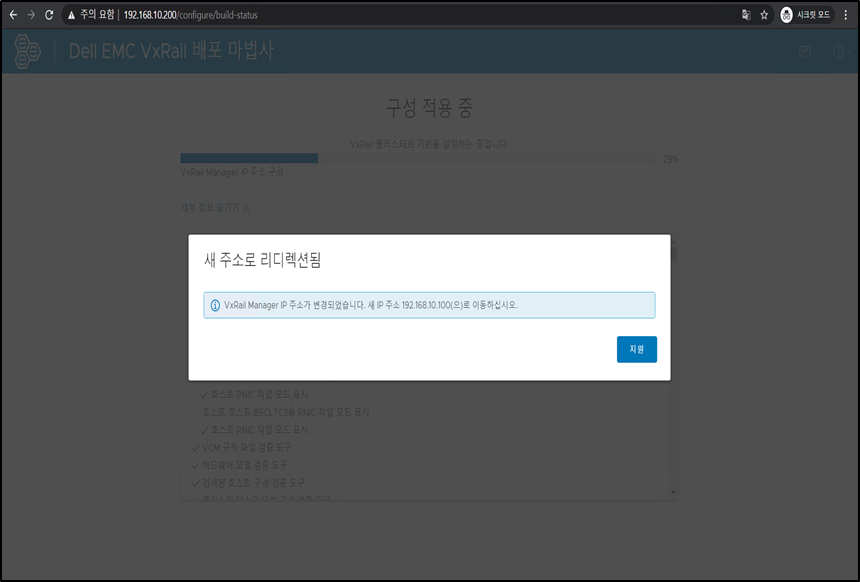Click the 29% progress bar
This screenshot has height=582, width=860.
tap(417, 159)
